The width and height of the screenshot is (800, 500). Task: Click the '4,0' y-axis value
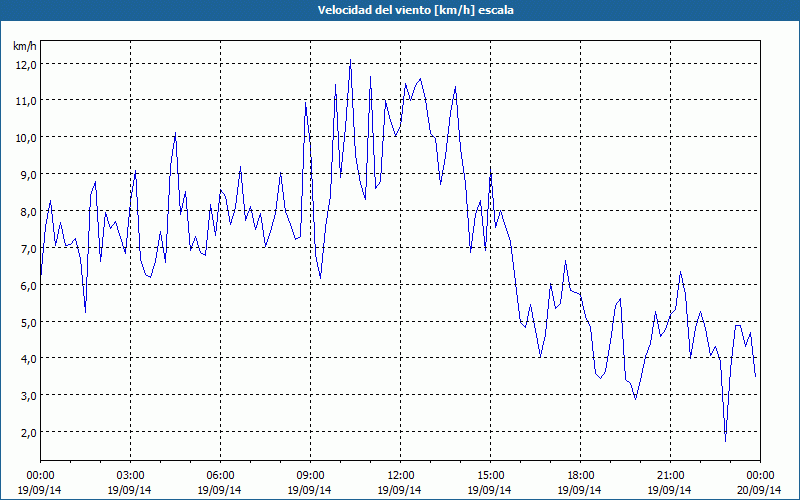click(29, 358)
